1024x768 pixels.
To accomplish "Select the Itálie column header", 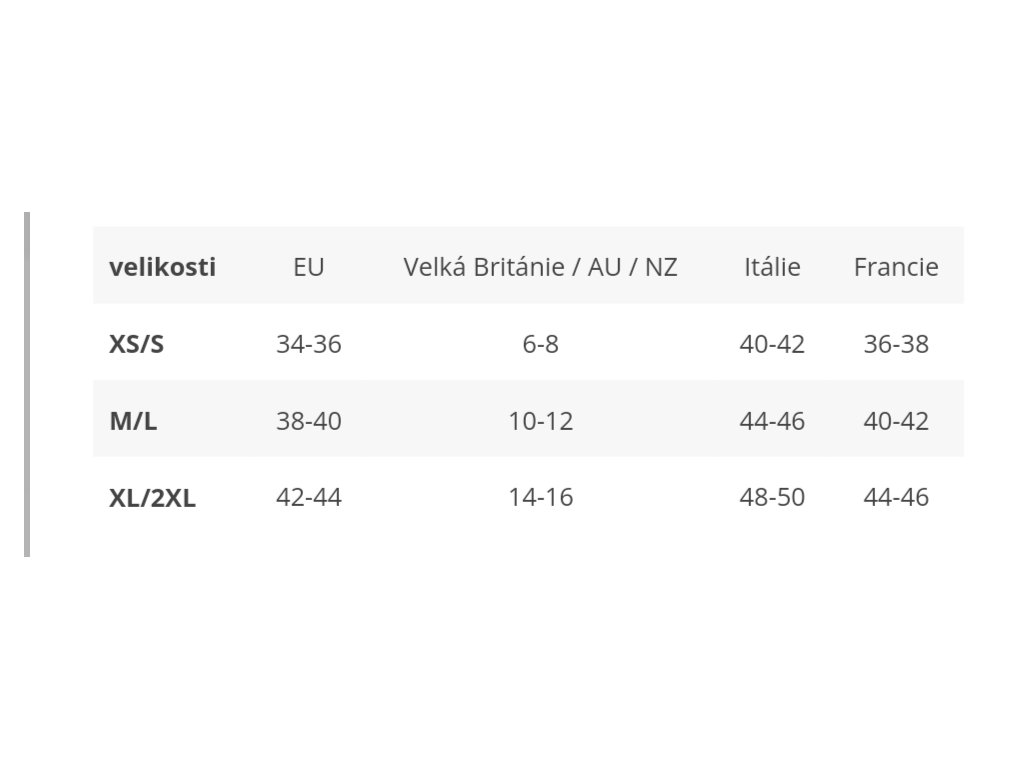I will [x=772, y=267].
